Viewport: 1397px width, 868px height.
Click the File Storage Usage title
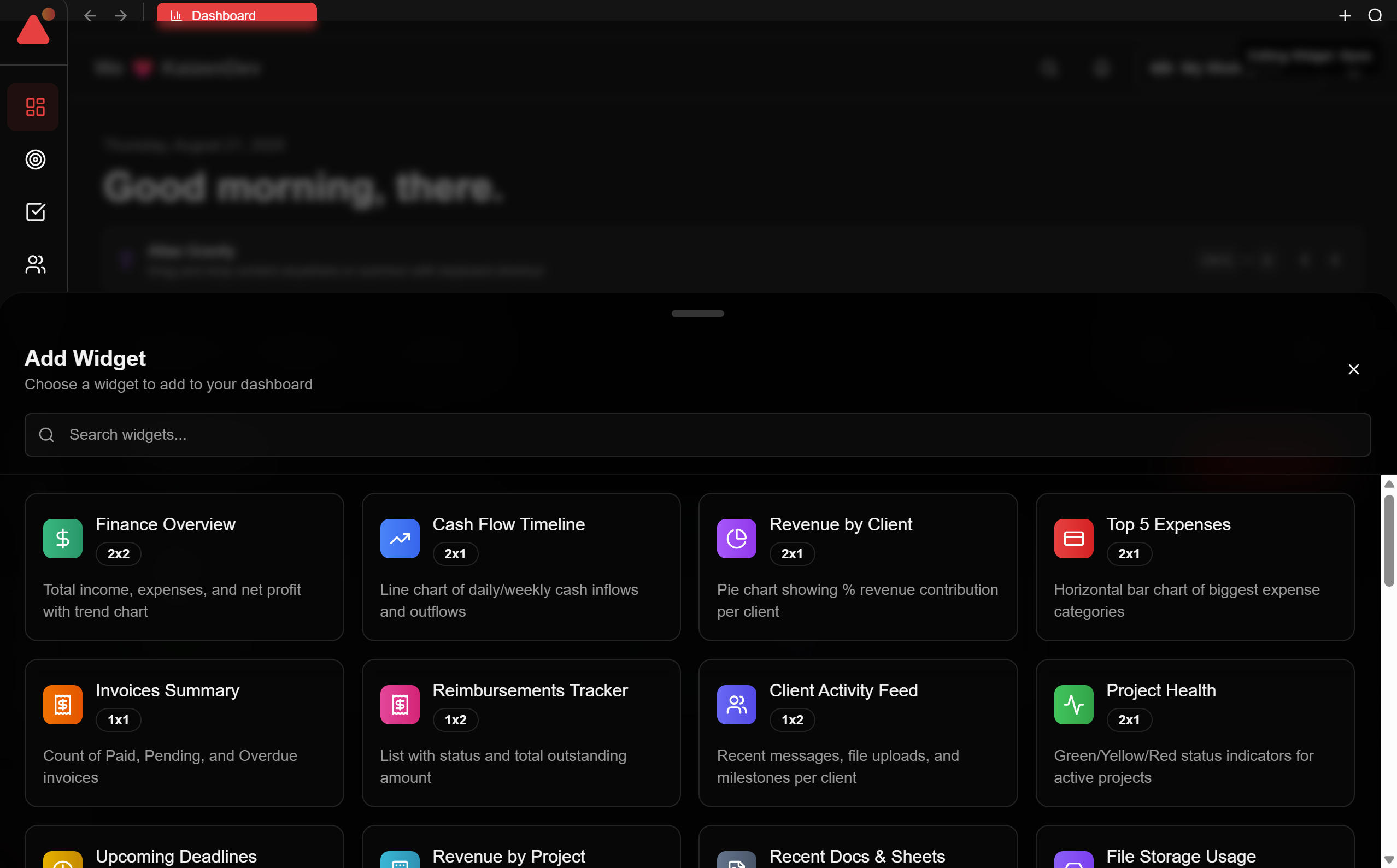(1181, 856)
